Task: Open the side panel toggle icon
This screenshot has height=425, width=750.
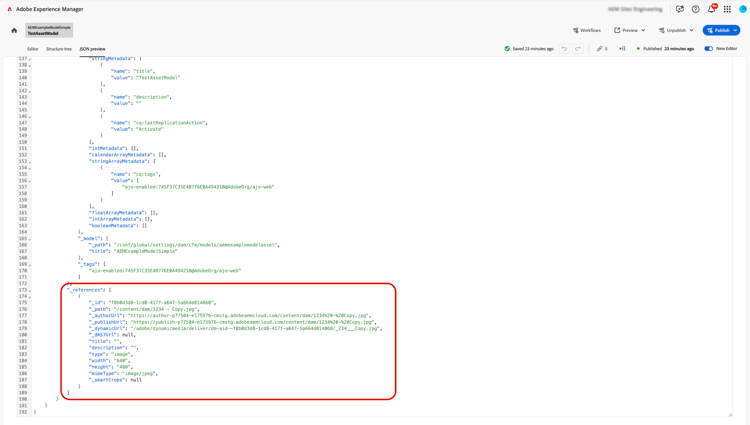Action: tap(622, 49)
